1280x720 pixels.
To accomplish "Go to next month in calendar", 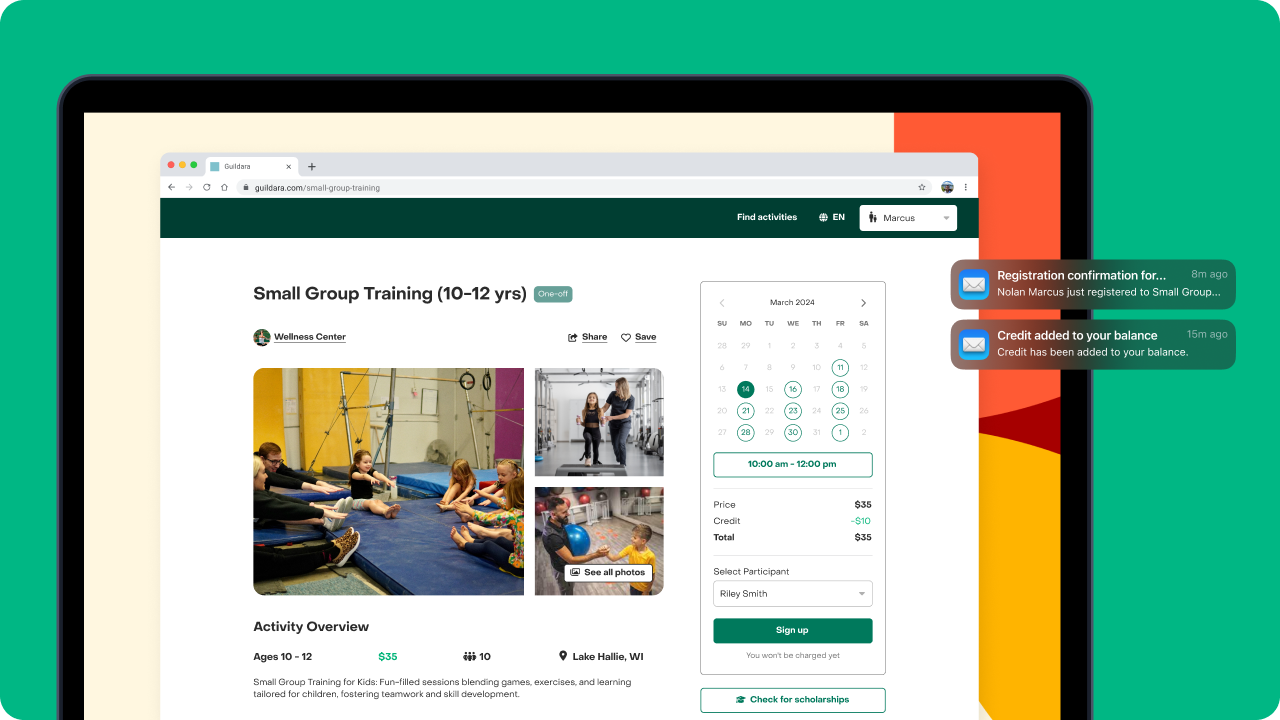I will (x=864, y=303).
